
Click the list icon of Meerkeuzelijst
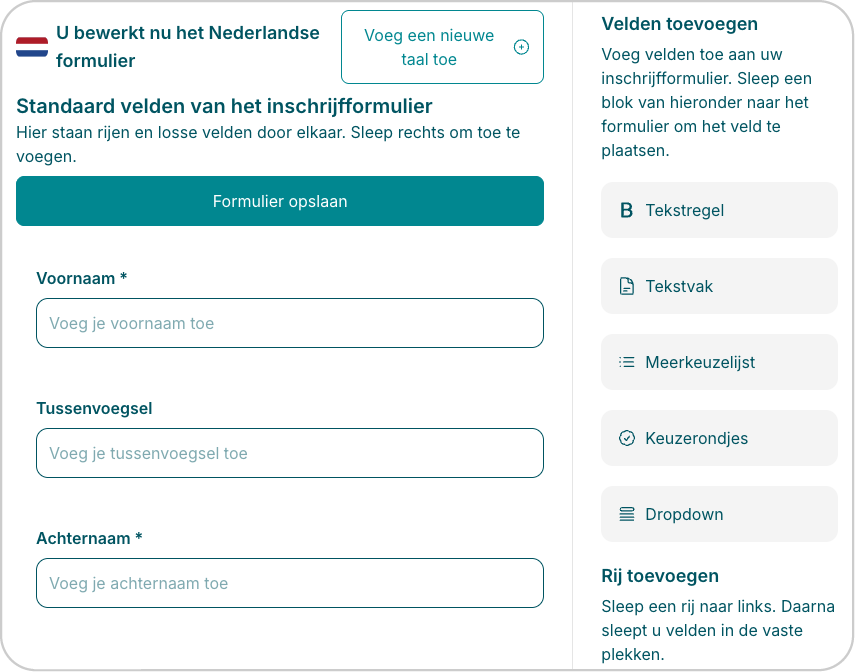[627, 362]
